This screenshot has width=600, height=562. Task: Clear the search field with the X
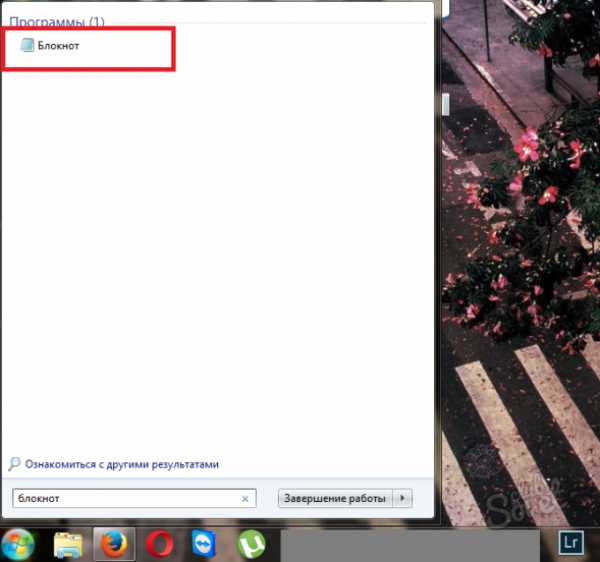pos(245,499)
